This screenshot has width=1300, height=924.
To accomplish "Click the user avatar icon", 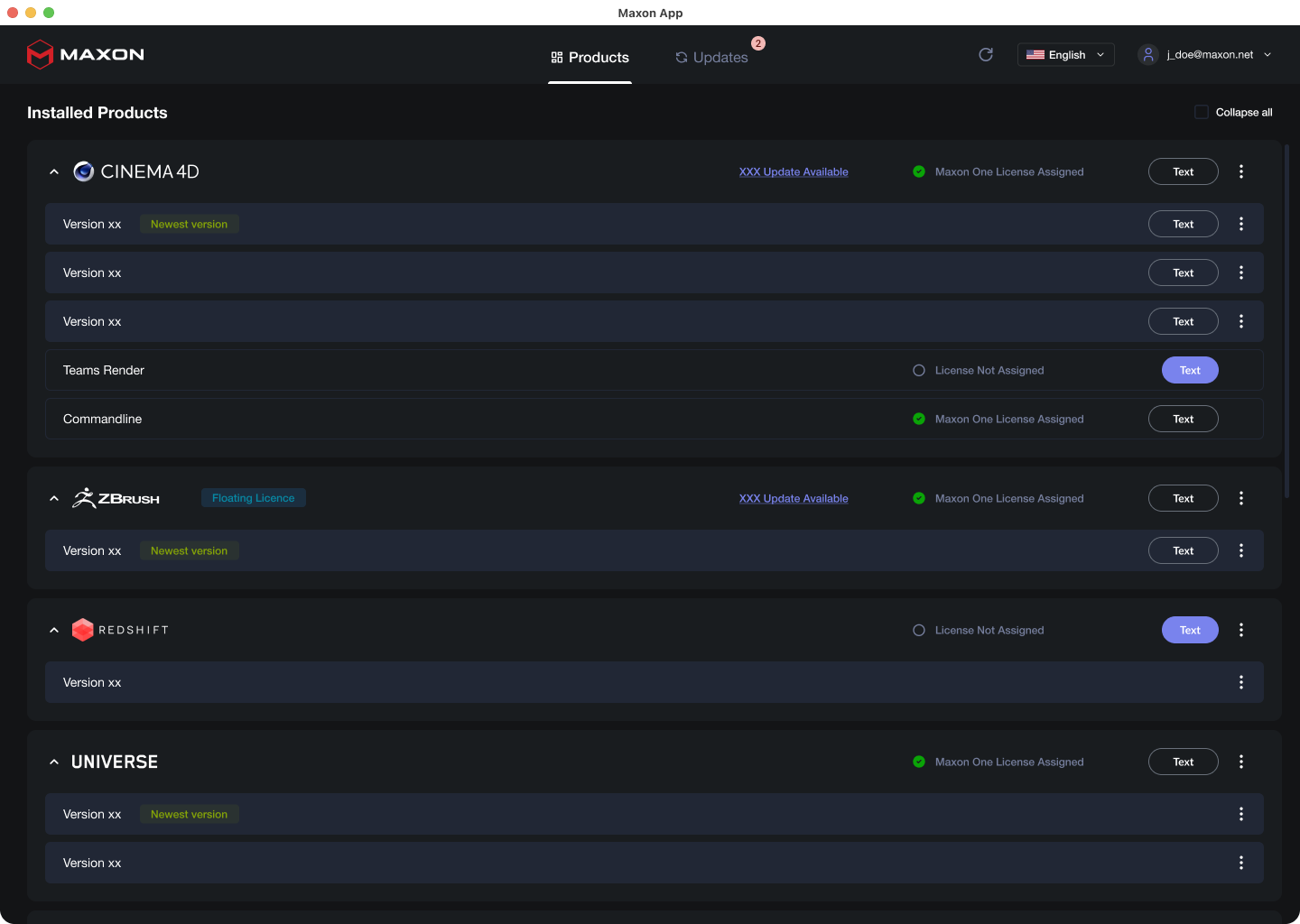I will click(x=1147, y=54).
